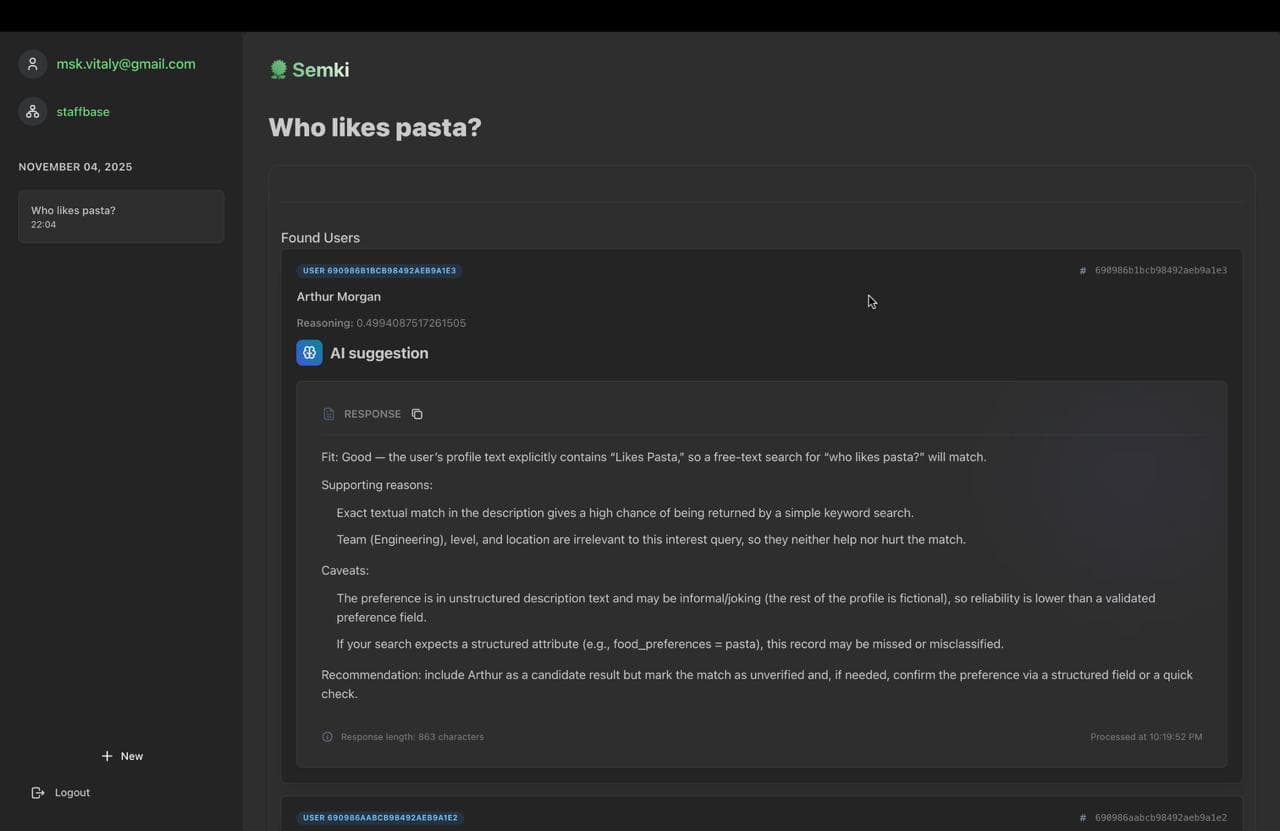Click the 'Fit: Good' response line
Image resolution: width=1280 pixels, height=831 pixels.
pyautogui.click(x=654, y=457)
